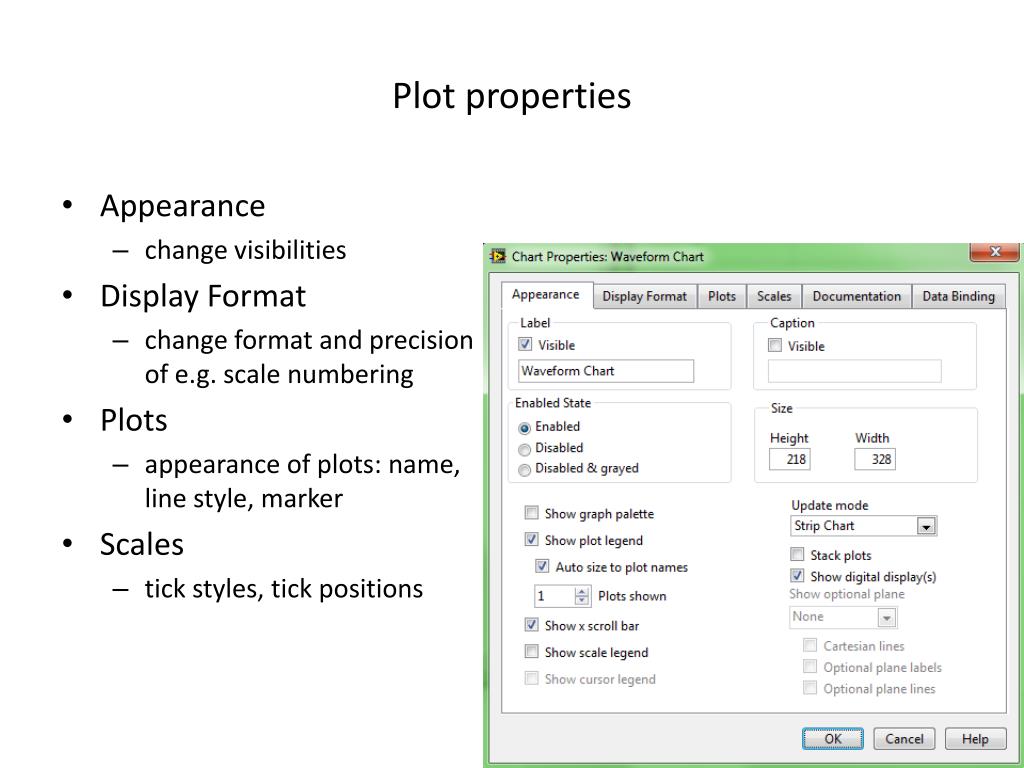The width and height of the screenshot is (1024, 768).
Task: Check Show cursor legend checkbox
Action: coord(532,679)
